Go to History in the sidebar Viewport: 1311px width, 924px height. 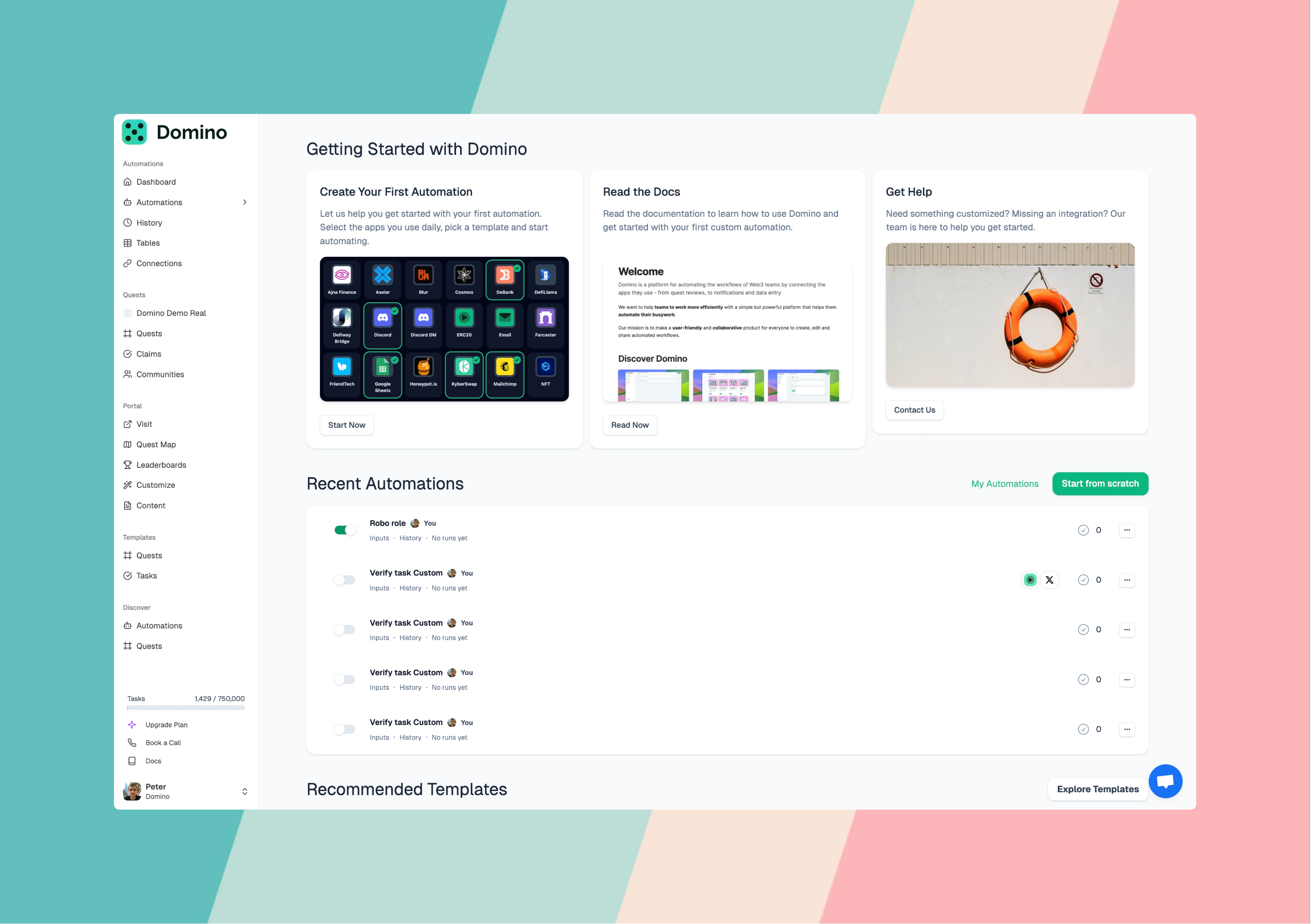point(149,223)
